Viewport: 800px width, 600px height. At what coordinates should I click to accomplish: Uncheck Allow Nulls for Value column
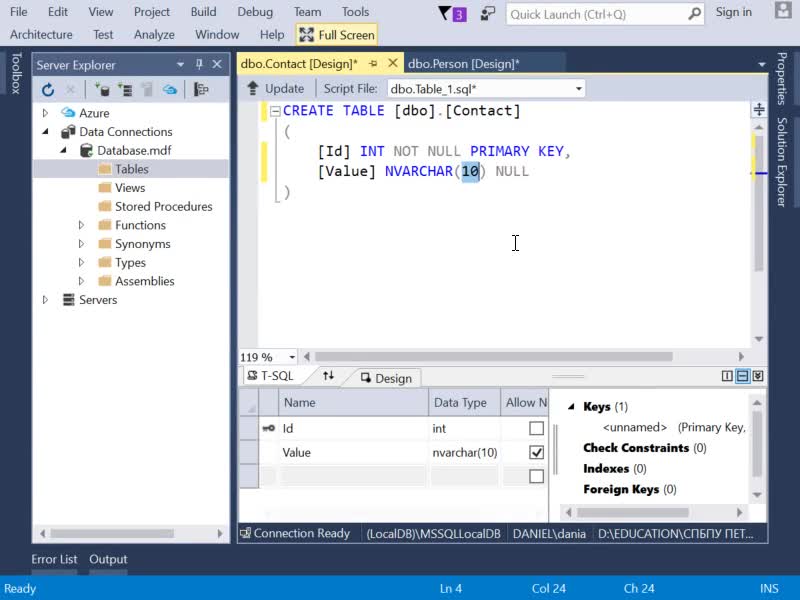coord(536,452)
